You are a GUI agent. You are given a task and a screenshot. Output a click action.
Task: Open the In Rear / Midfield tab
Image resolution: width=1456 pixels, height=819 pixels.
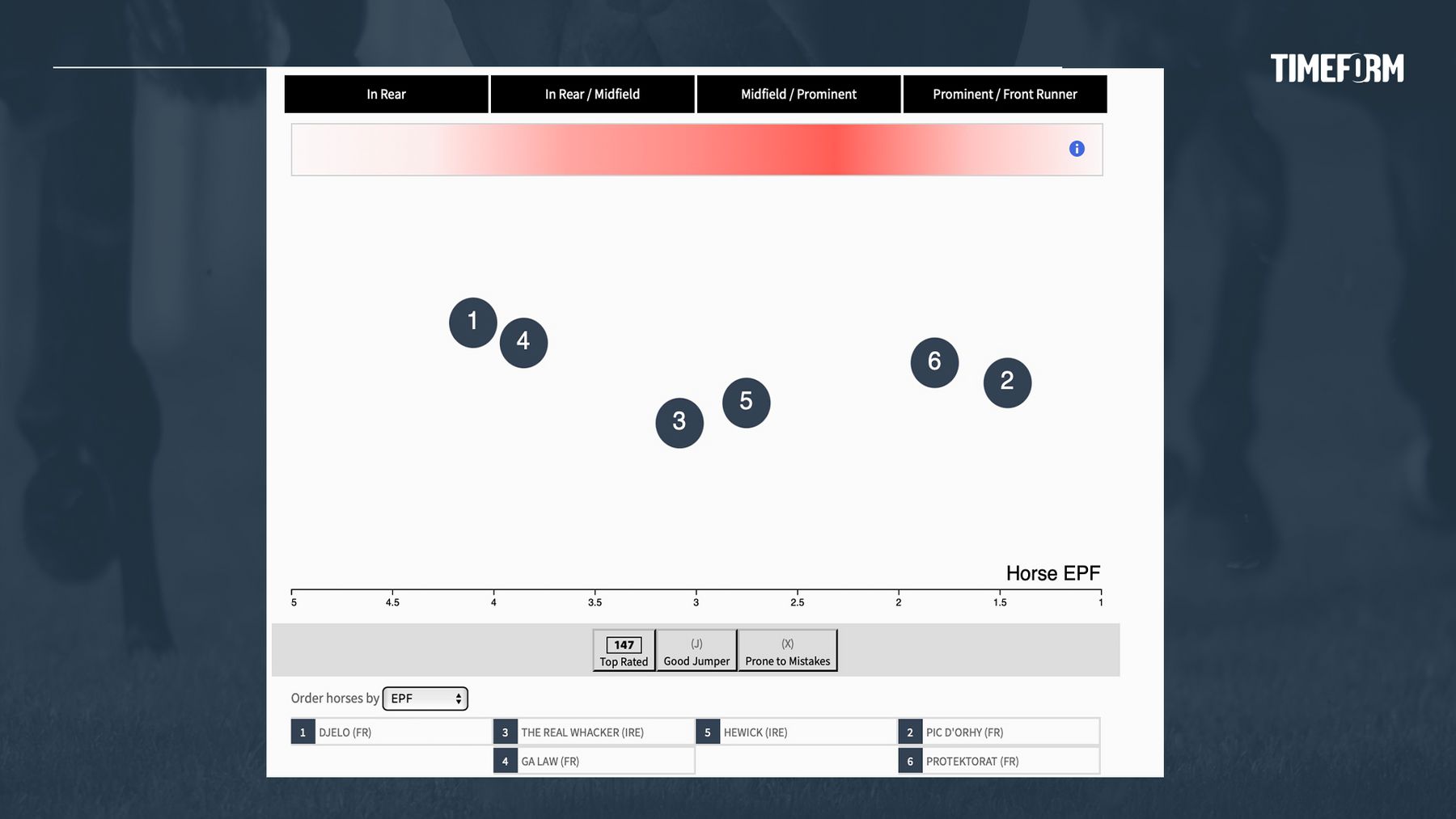(592, 94)
